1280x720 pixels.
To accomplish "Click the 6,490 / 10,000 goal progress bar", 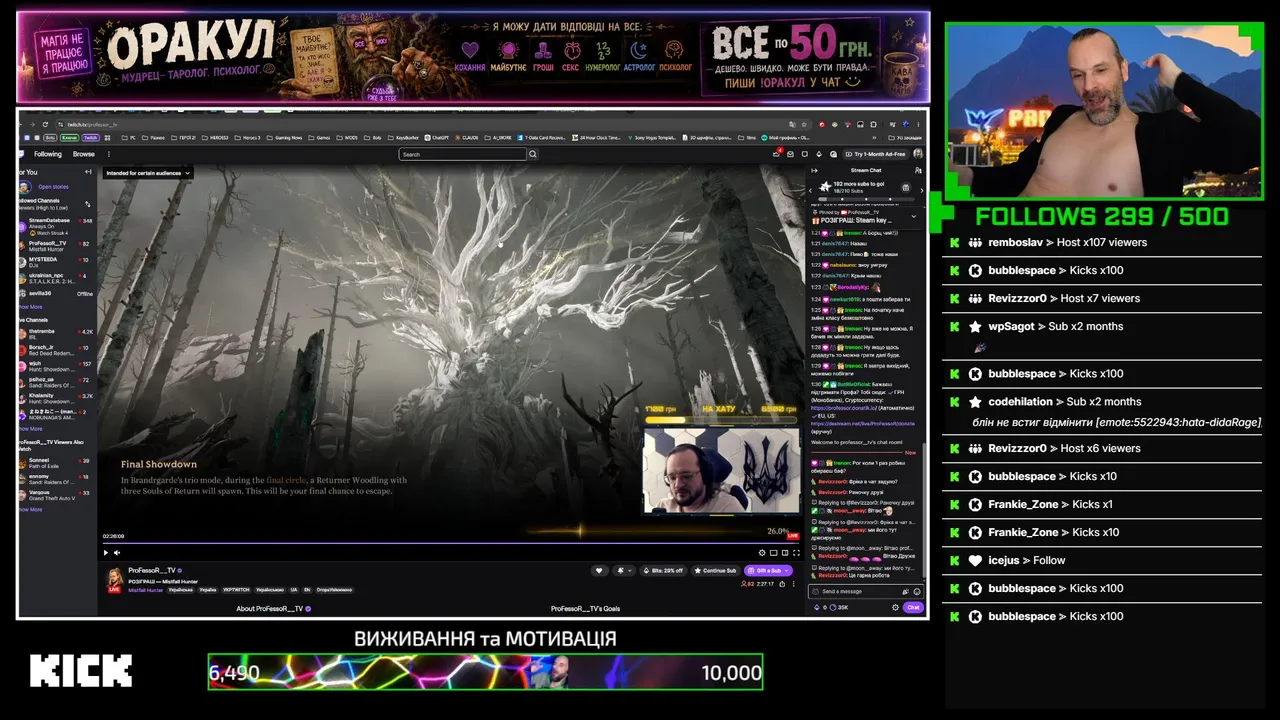I will (x=485, y=672).
